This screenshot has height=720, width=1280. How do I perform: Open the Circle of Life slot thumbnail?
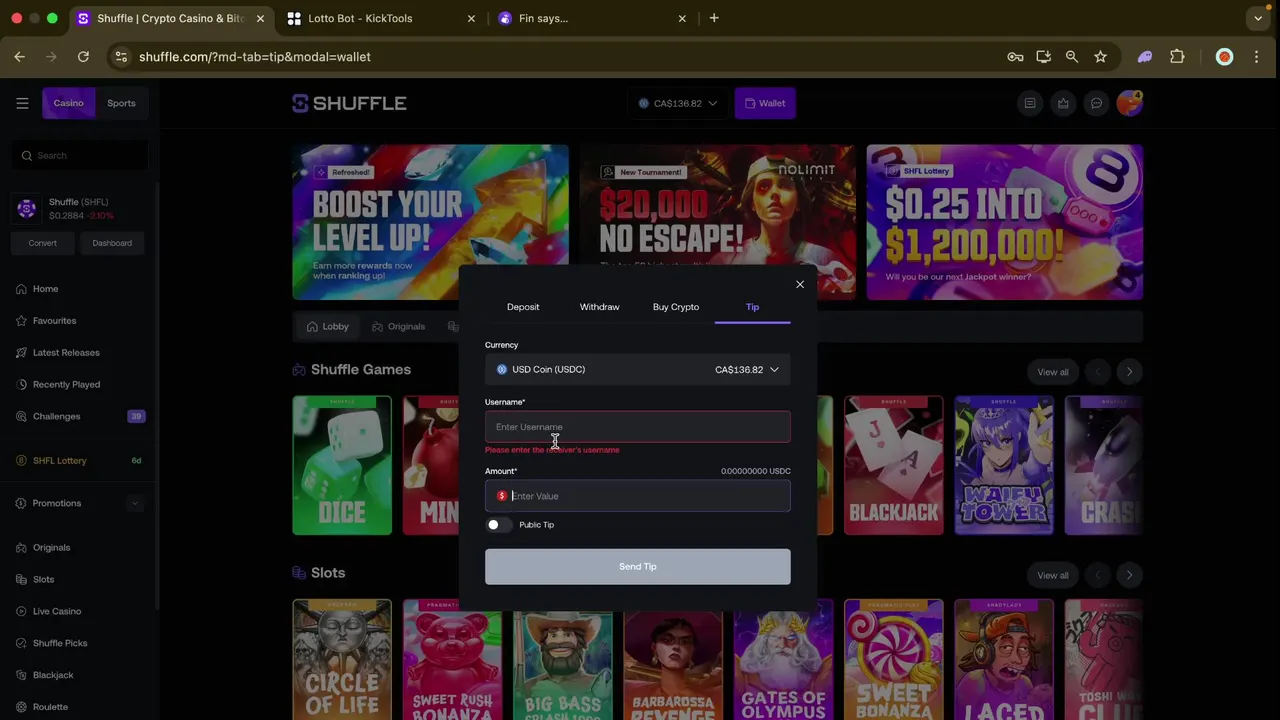342,660
